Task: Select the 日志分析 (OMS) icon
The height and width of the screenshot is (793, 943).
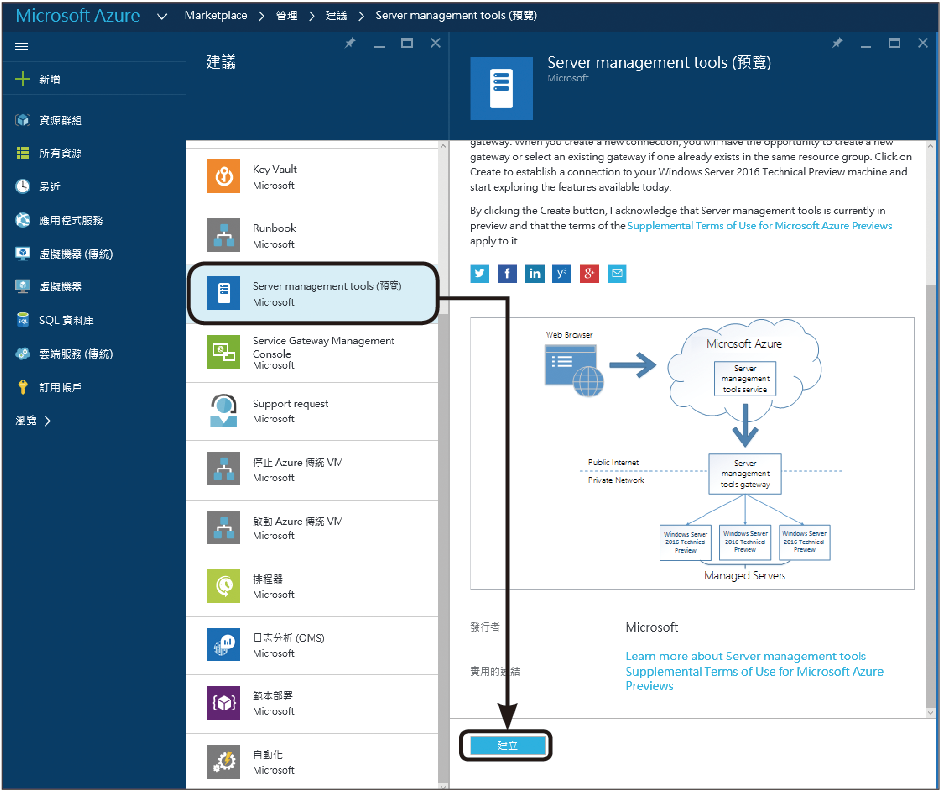Action: tap(224, 645)
